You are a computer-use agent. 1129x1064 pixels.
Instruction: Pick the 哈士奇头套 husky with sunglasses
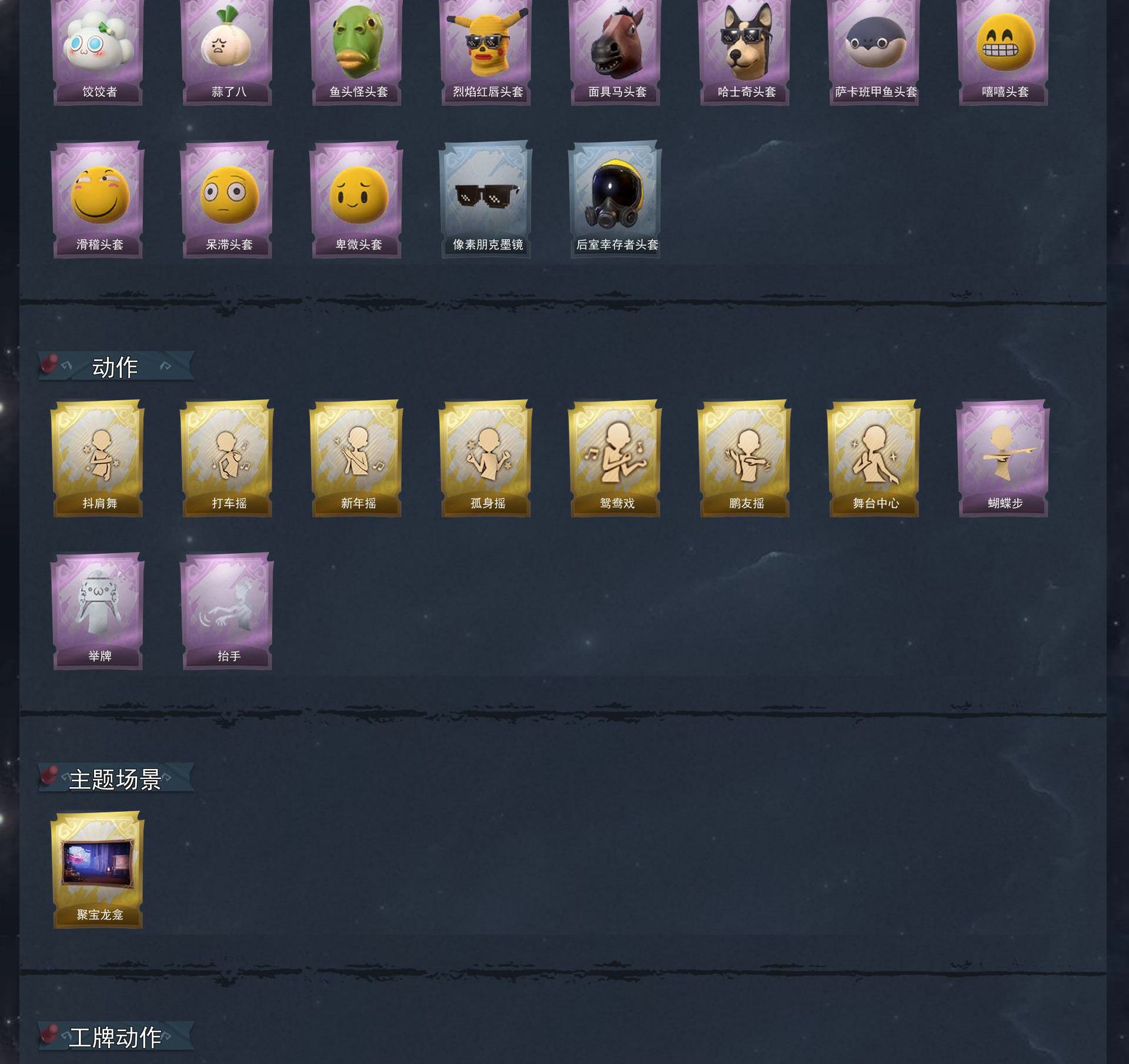click(x=745, y=52)
